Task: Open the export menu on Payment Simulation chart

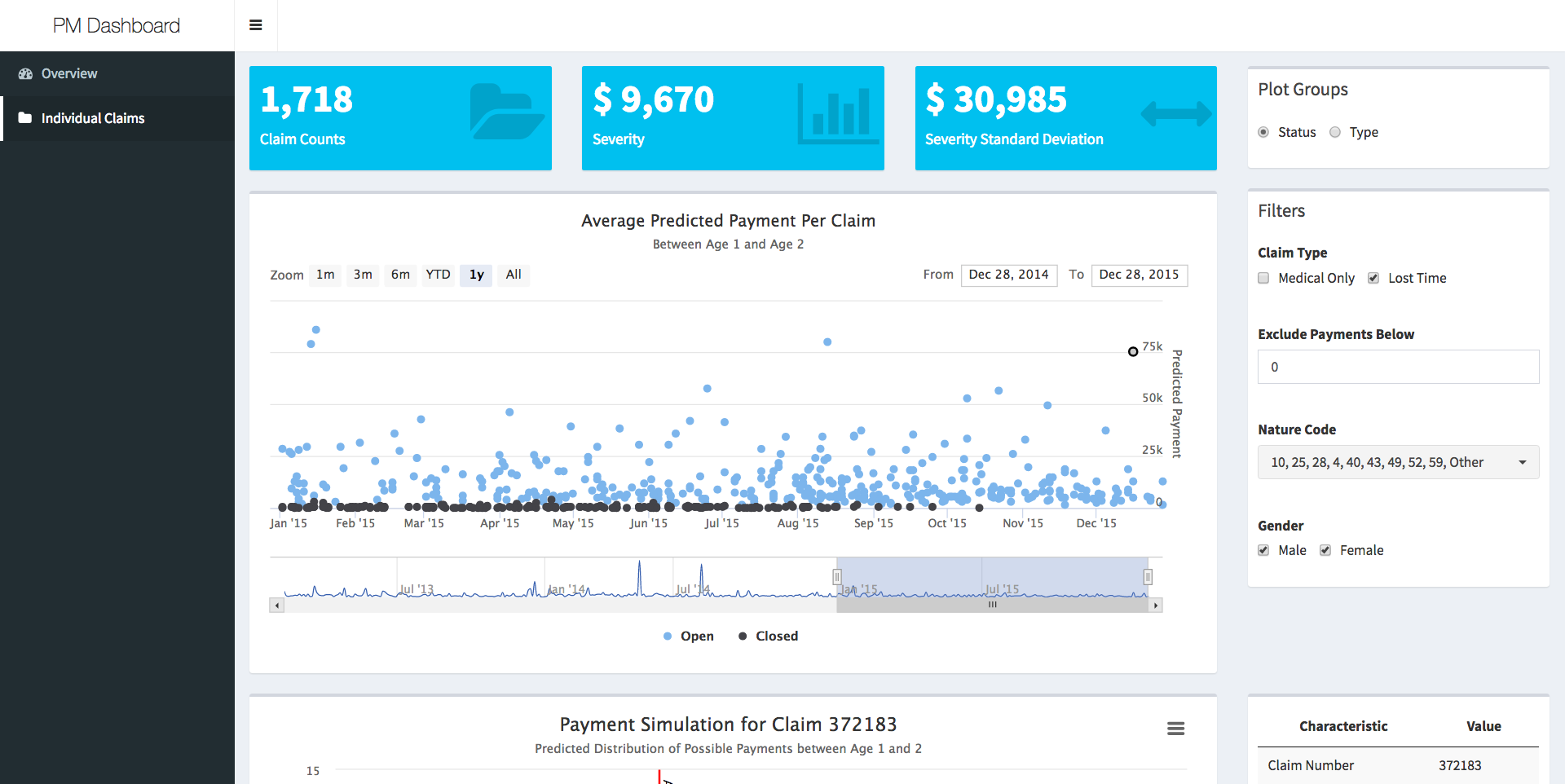Action: point(1176,728)
